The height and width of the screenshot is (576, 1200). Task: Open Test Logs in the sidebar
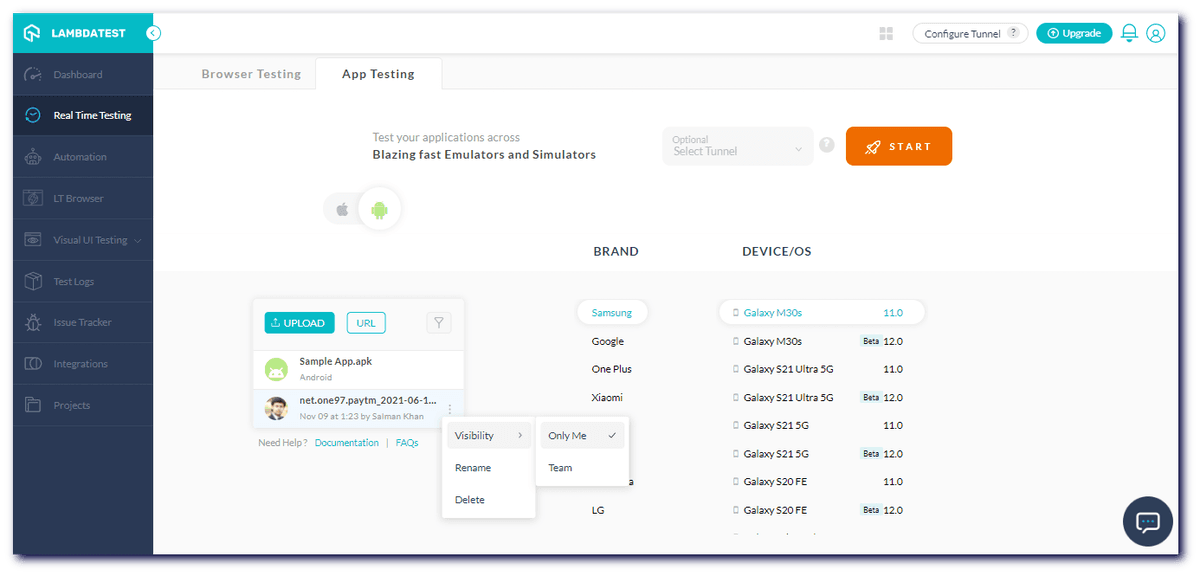click(x=83, y=281)
